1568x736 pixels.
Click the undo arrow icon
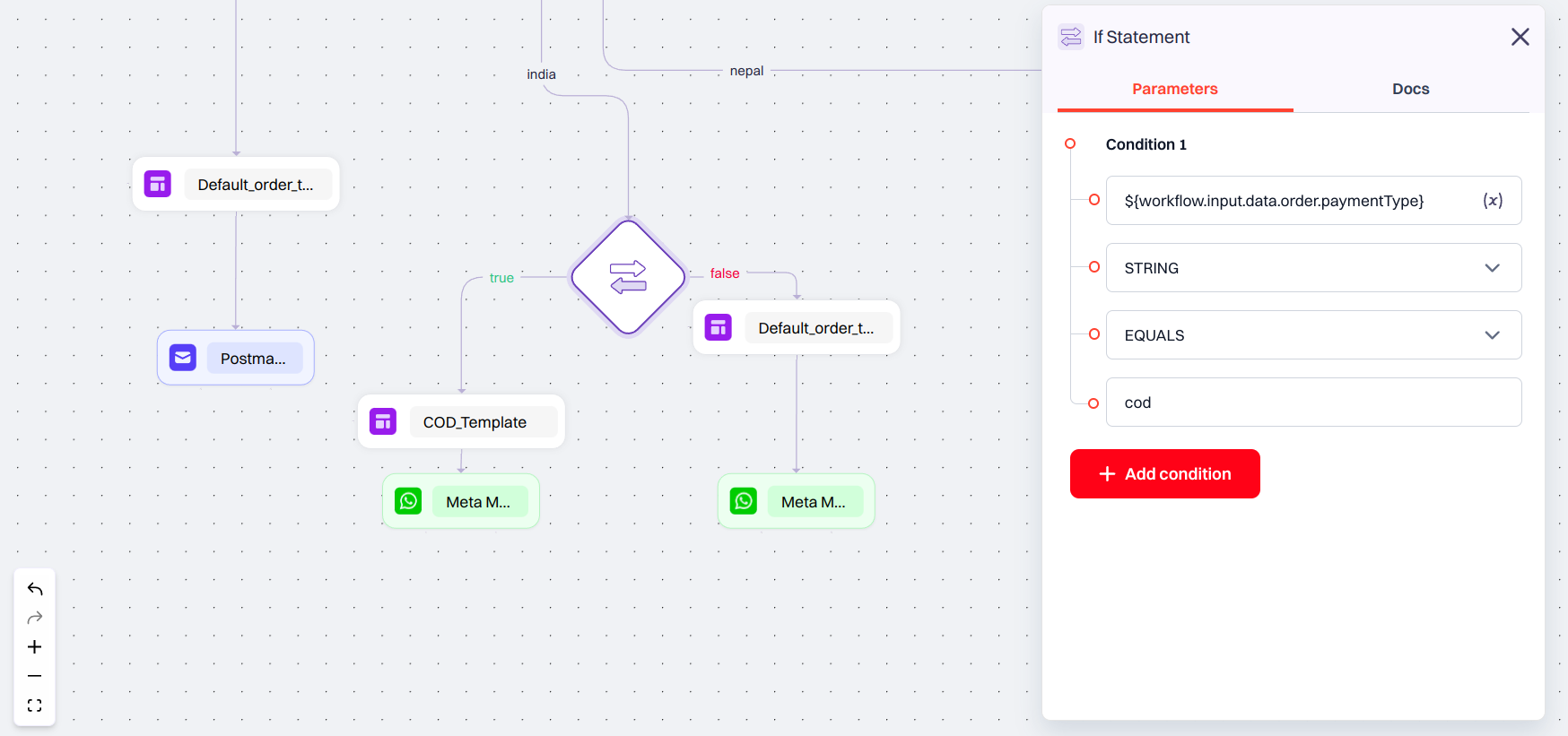[35, 589]
